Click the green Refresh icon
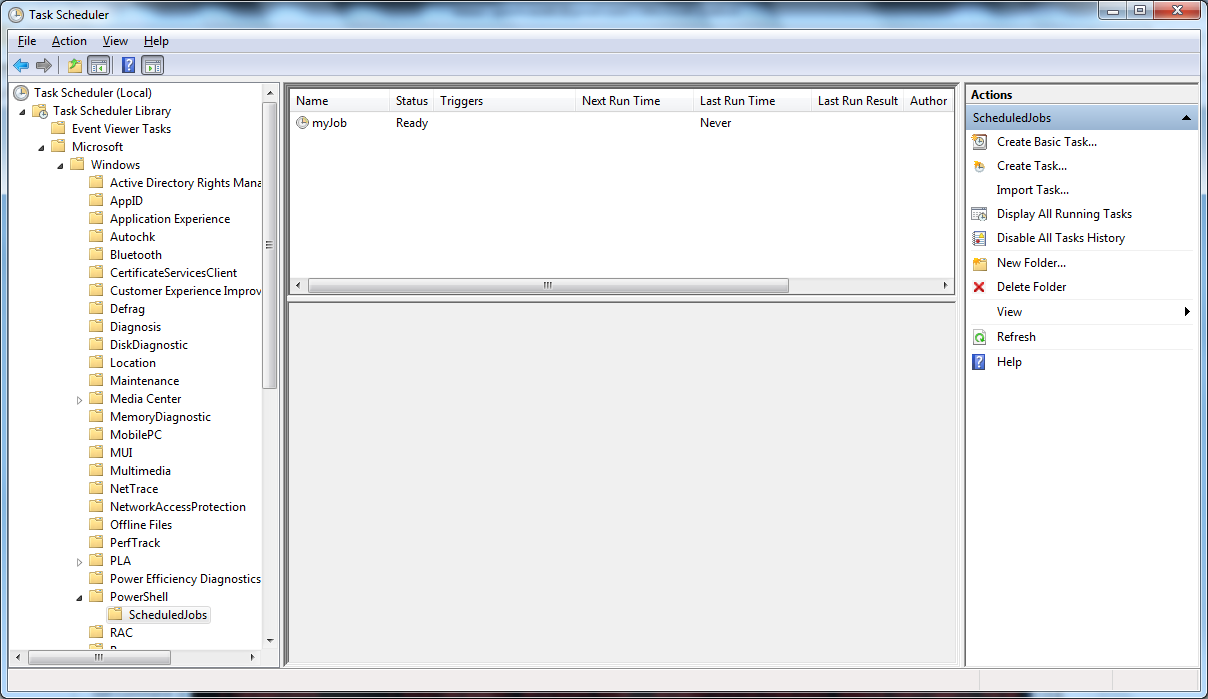 [x=979, y=337]
